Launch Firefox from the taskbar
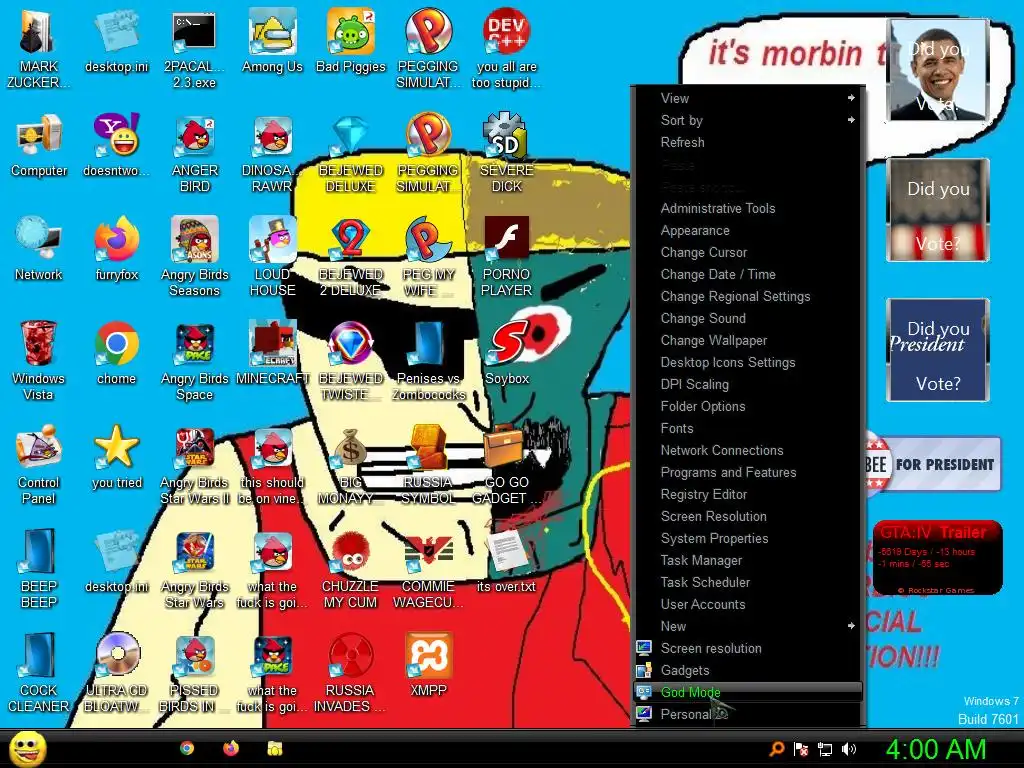This screenshot has width=1024, height=768. [x=231, y=748]
